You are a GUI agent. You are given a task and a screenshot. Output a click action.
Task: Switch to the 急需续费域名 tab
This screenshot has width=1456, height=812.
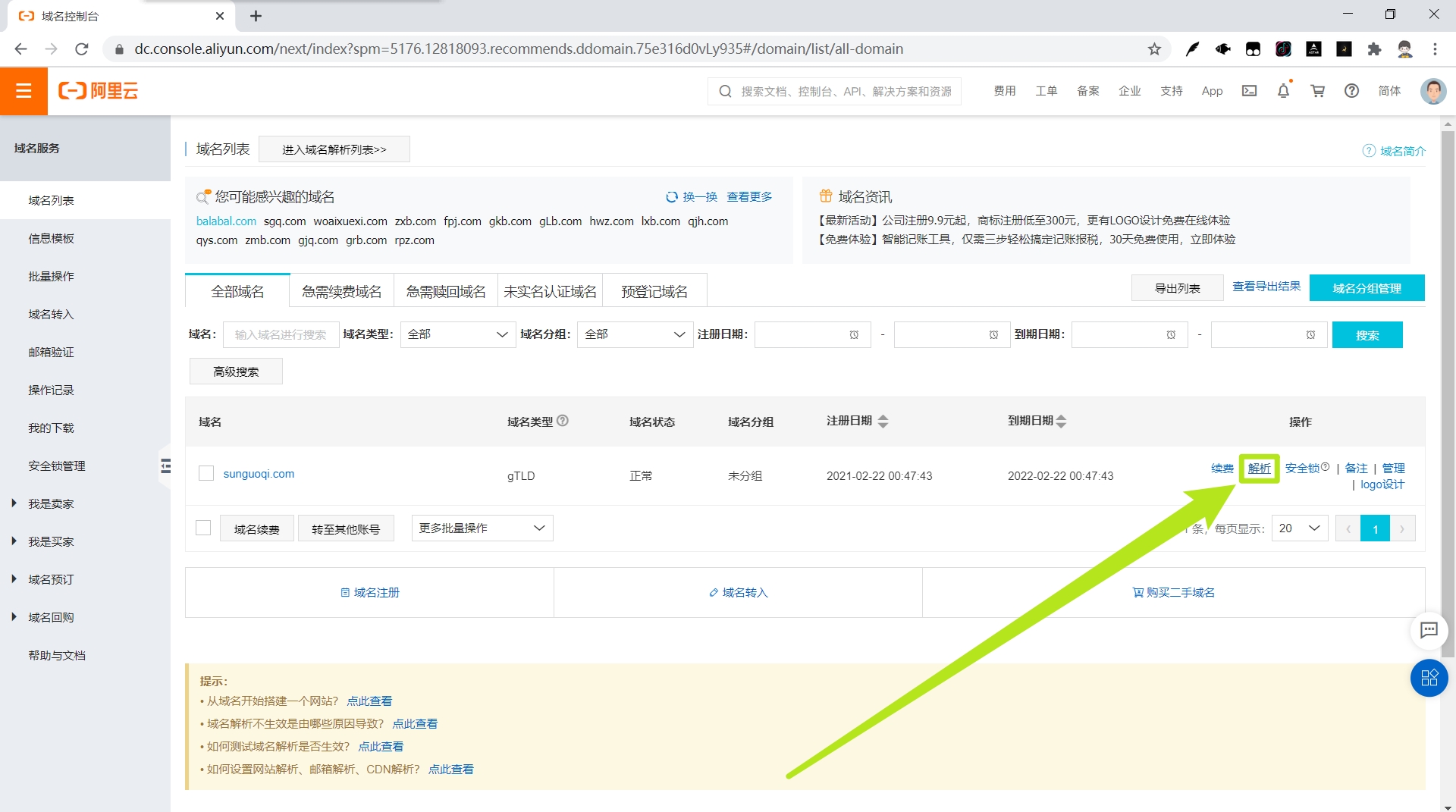(x=340, y=290)
